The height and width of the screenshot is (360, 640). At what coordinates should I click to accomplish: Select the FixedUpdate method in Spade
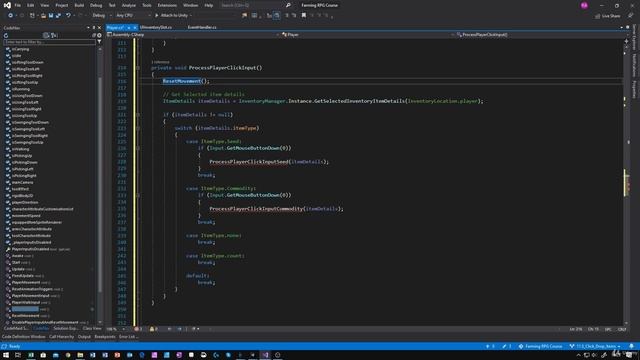click(22, 276)
